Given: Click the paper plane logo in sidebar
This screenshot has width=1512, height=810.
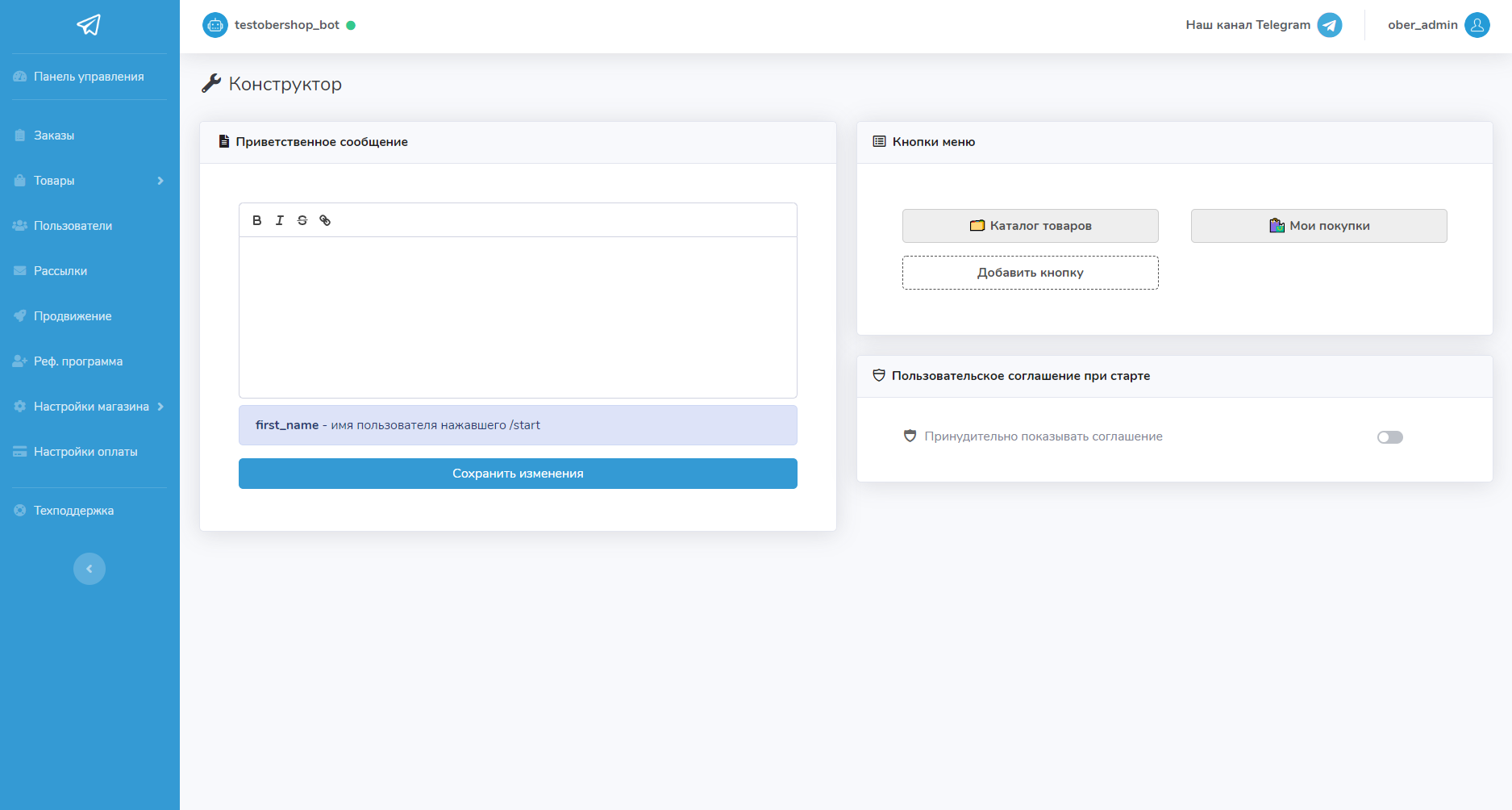Looking at the screenshot, I should [x=89, y=25].
